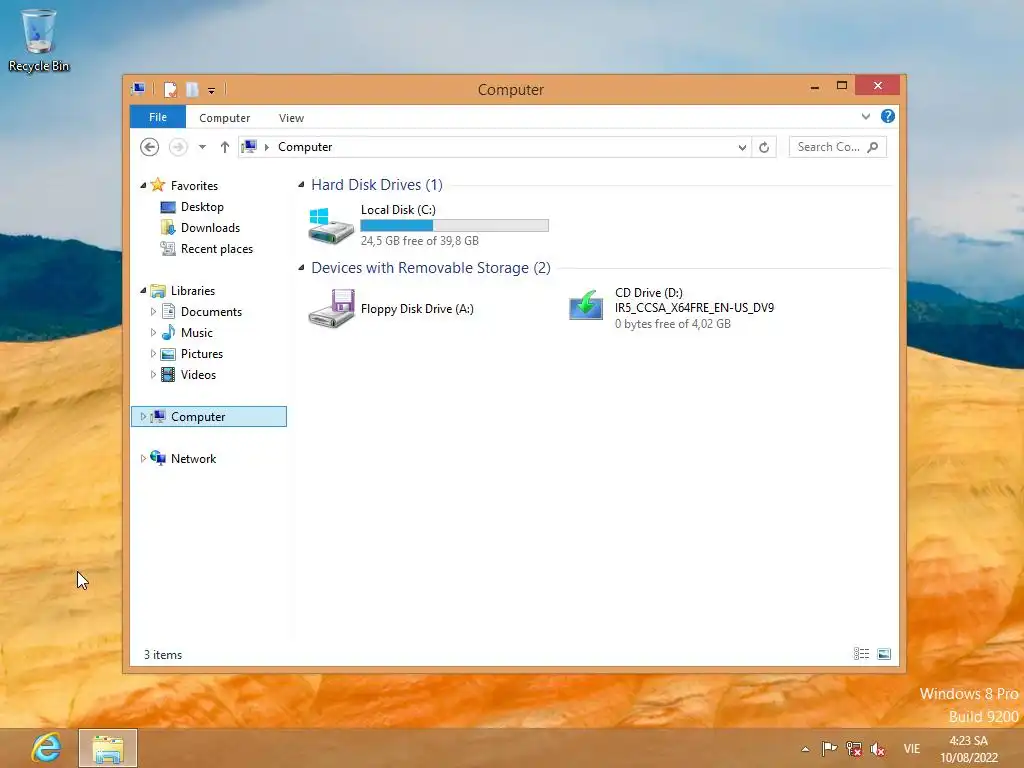Select Downloads under Favorites
1024x768 pixels.
(x=210, y=227)
